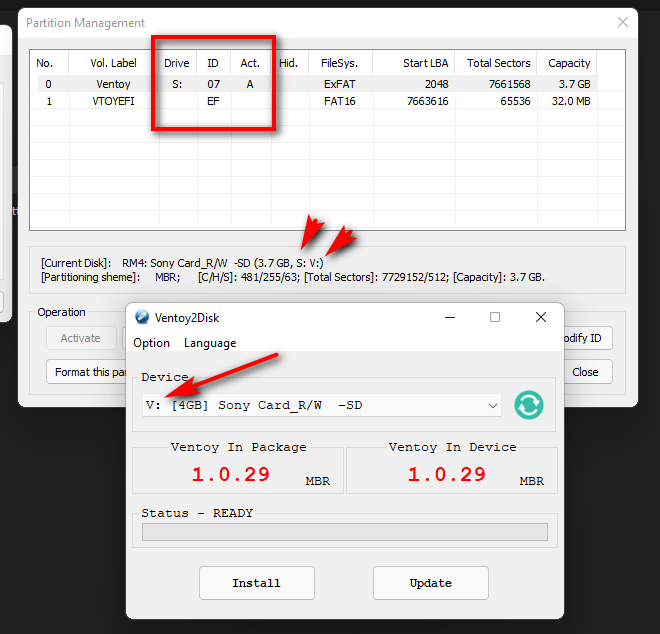Click the Update button

[x=431, y=583]
